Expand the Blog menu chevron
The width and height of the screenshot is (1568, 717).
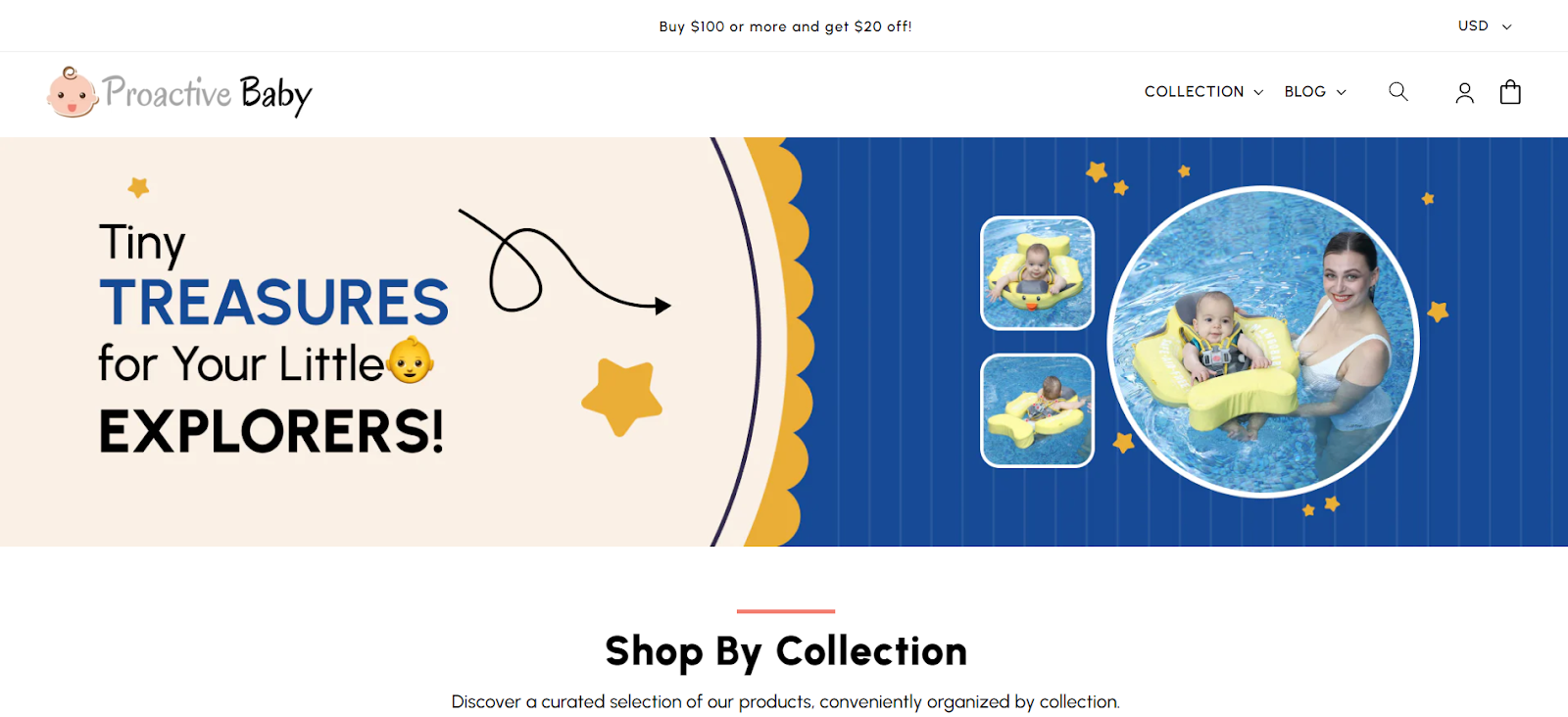1342,92
